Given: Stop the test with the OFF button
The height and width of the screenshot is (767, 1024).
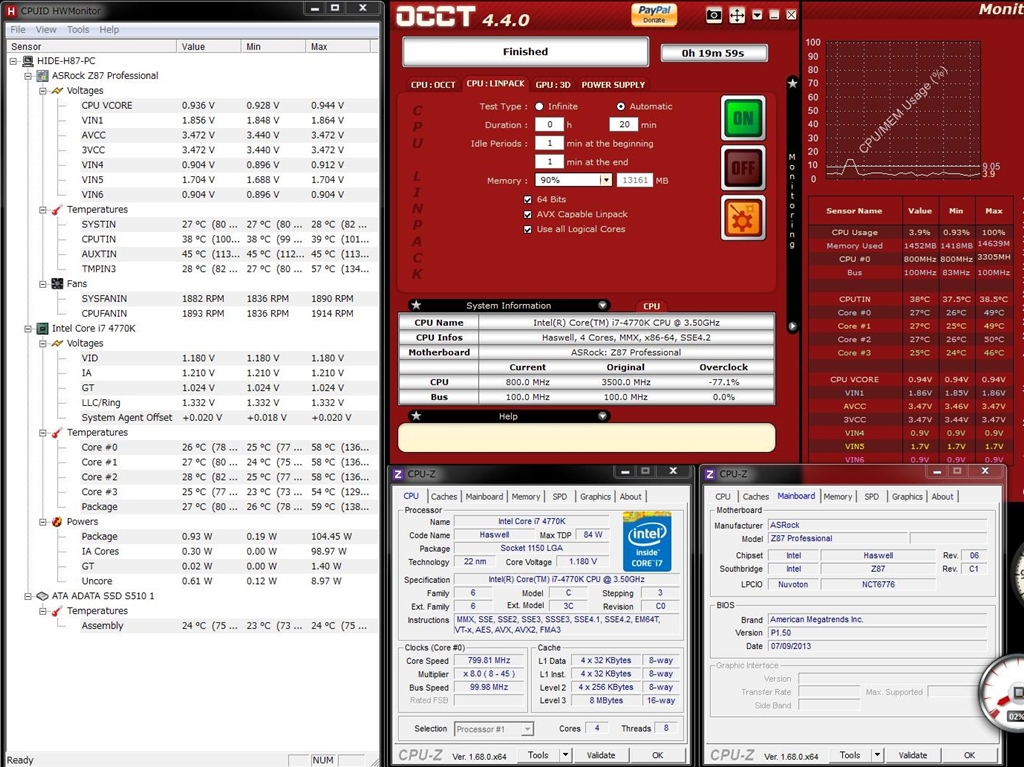Looking at the screenshot, I should [743, 168].
